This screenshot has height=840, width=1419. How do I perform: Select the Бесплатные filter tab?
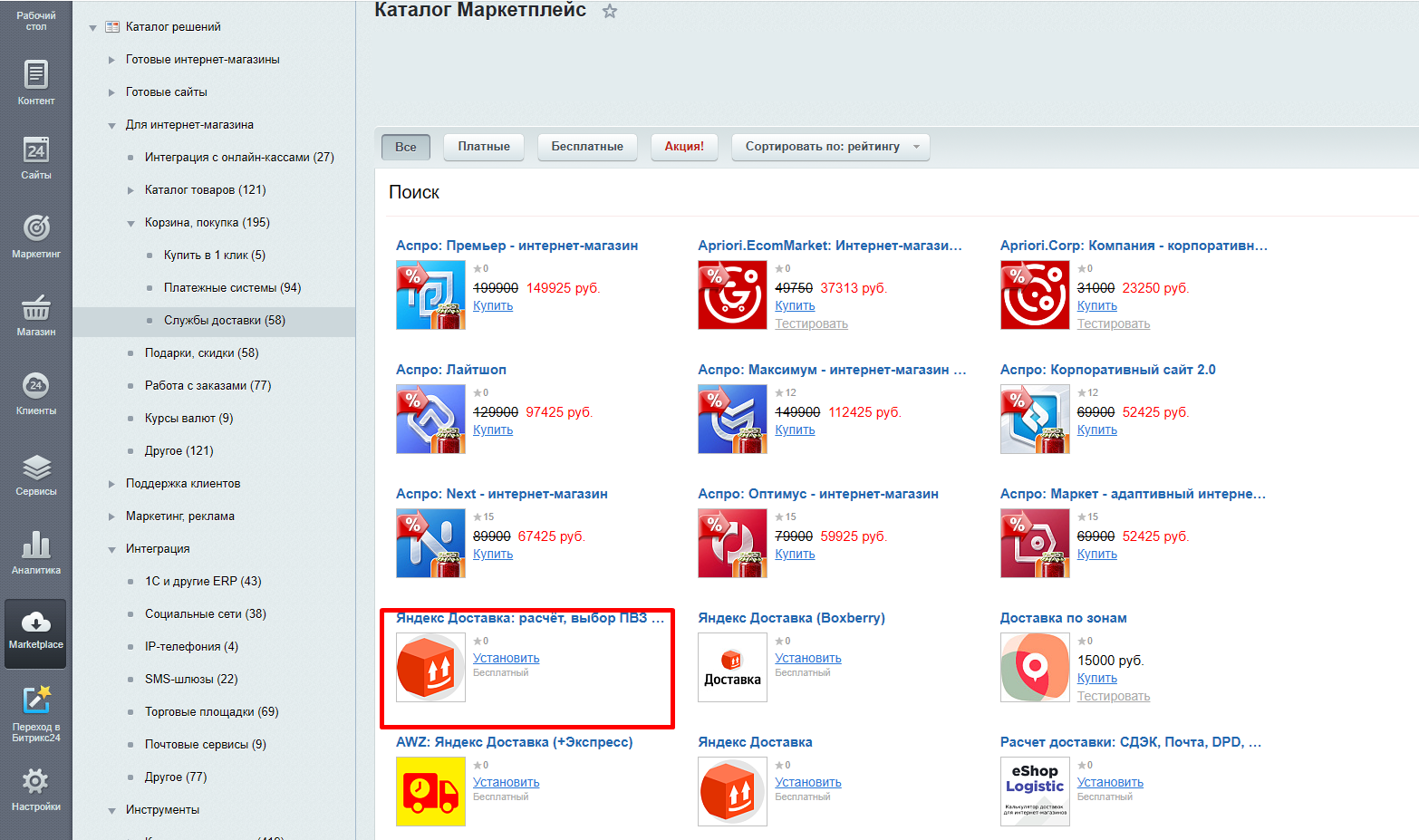click(x=587, y=147)
